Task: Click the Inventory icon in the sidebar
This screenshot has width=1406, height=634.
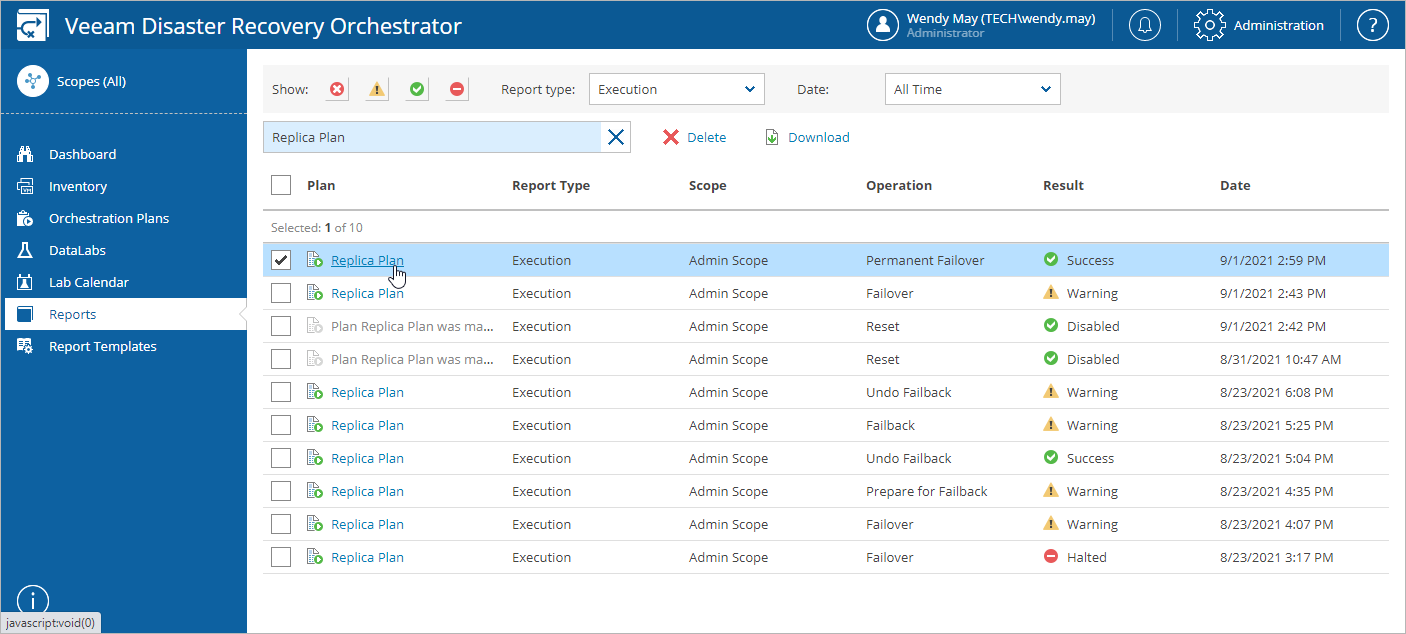Action: (27, 186)
